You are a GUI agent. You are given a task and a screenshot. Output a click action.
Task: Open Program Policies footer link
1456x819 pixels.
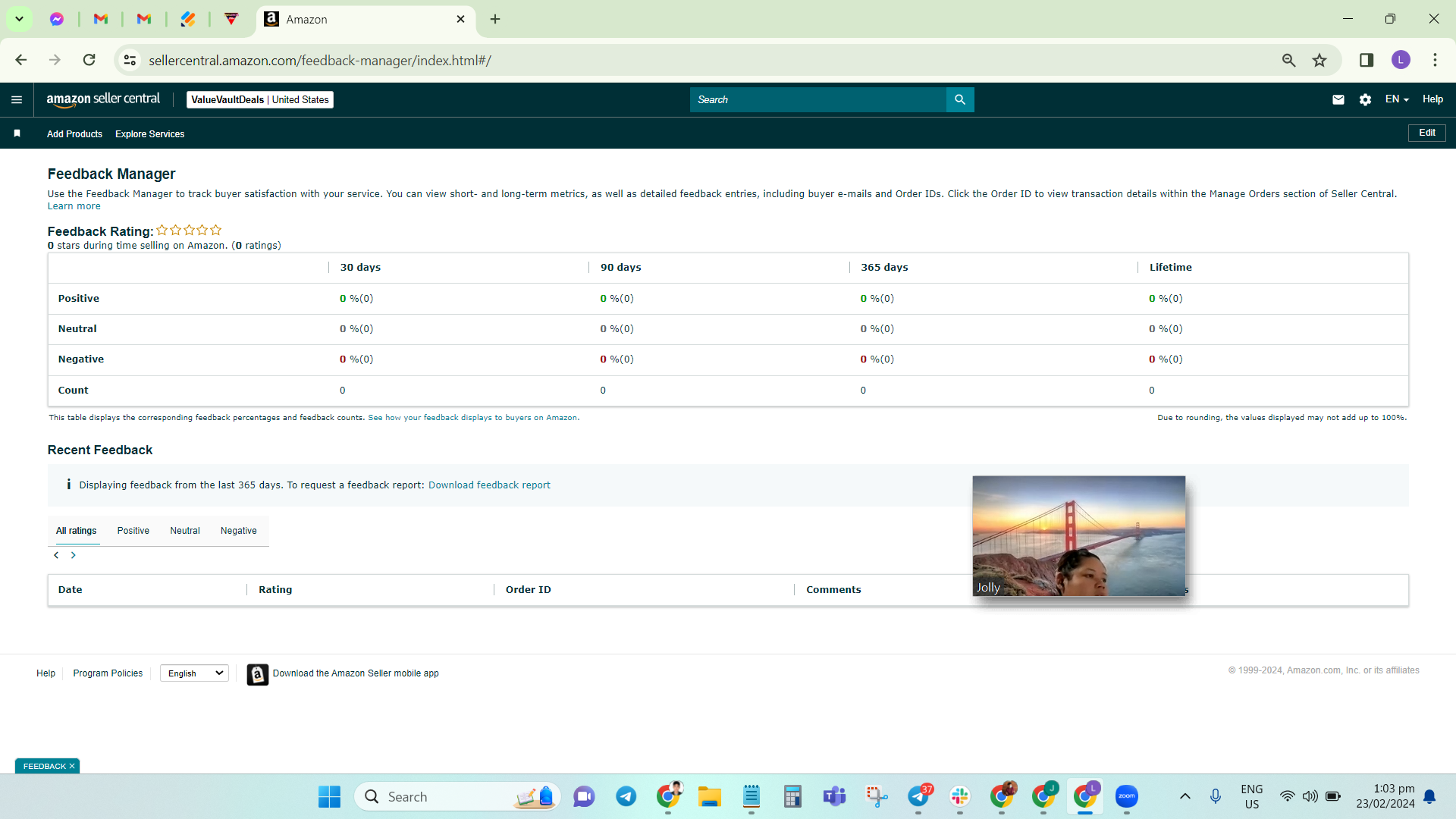(x=108, y=673)
